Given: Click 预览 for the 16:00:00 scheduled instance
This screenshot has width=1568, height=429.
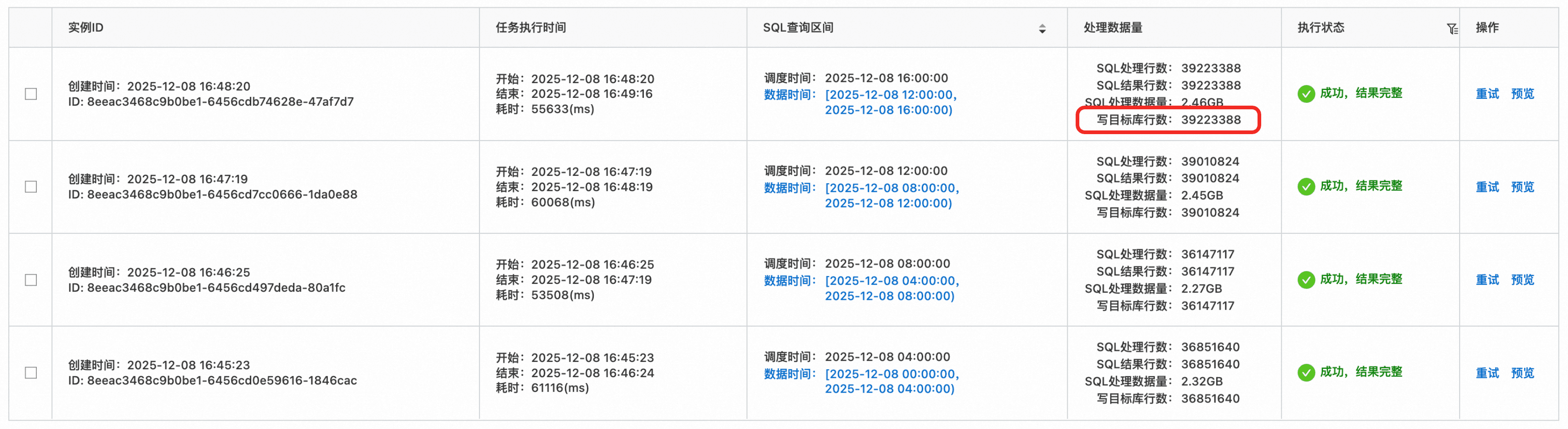Looking at the screenshot, I should [x=1523, y=94].
